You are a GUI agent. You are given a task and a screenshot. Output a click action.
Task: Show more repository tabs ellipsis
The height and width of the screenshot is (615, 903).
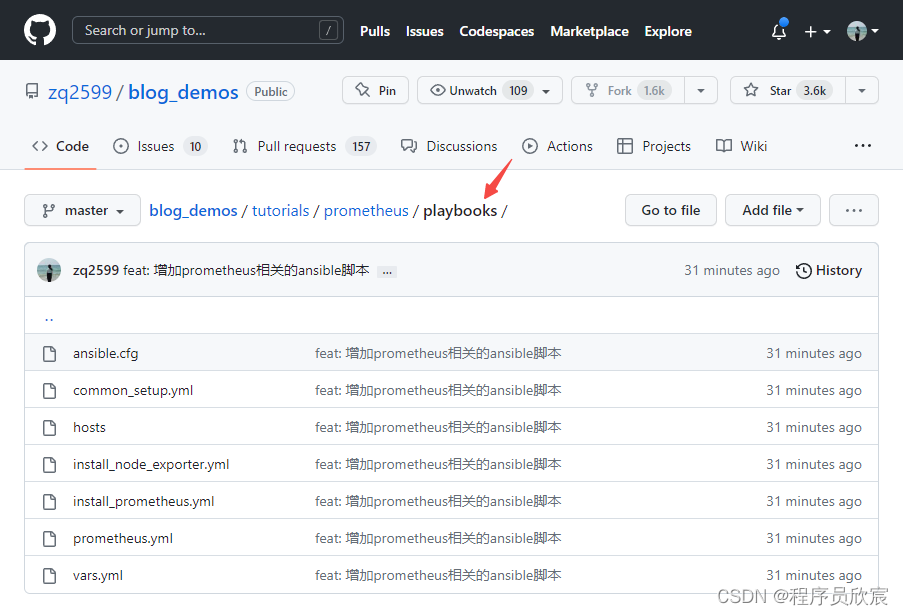point(863,146)
